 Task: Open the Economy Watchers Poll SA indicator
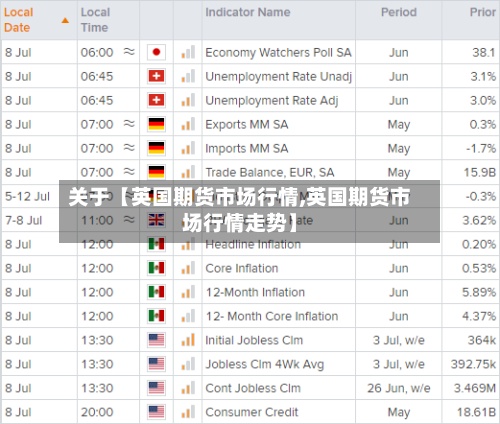pyautogui.click(x=278, y=53)
